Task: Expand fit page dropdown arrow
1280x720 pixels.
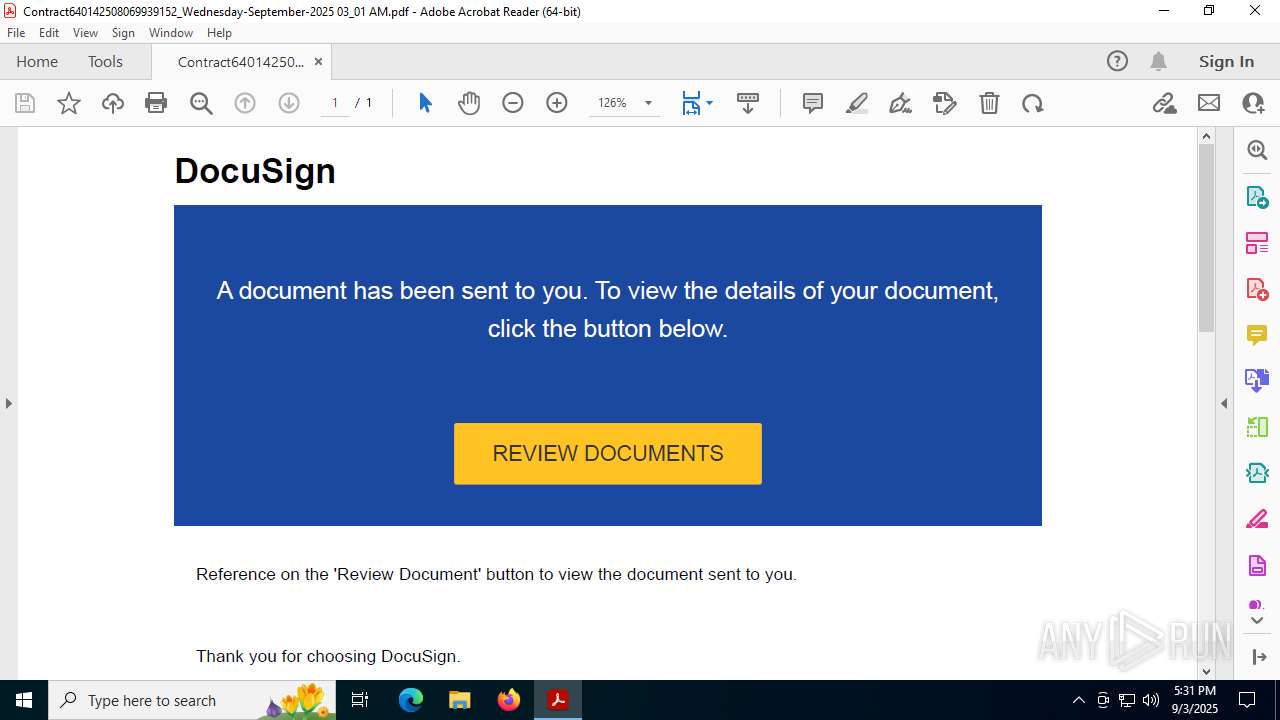Action: coord(709,103)
